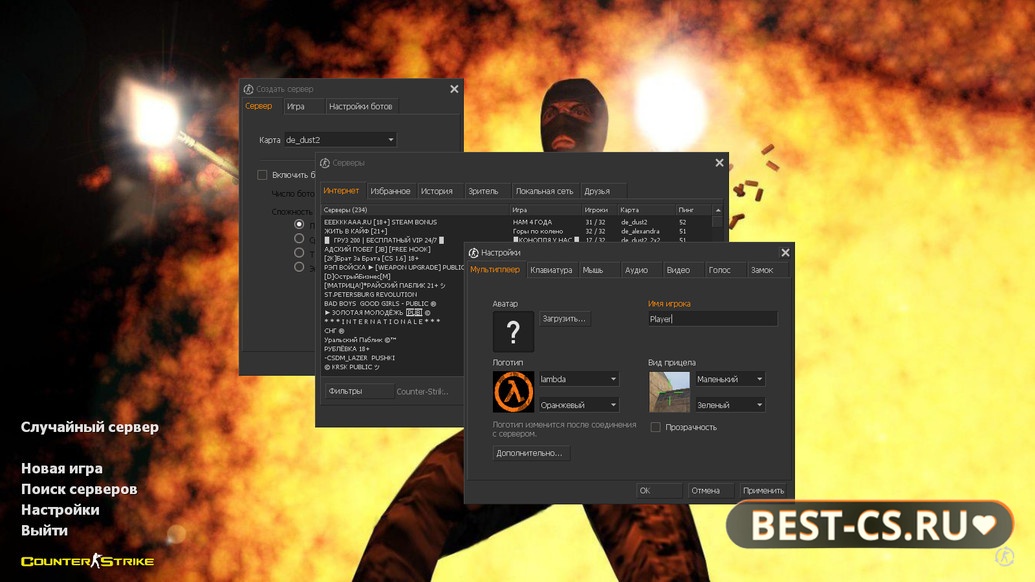Click Настройки in main menu

tap(60, 510)
